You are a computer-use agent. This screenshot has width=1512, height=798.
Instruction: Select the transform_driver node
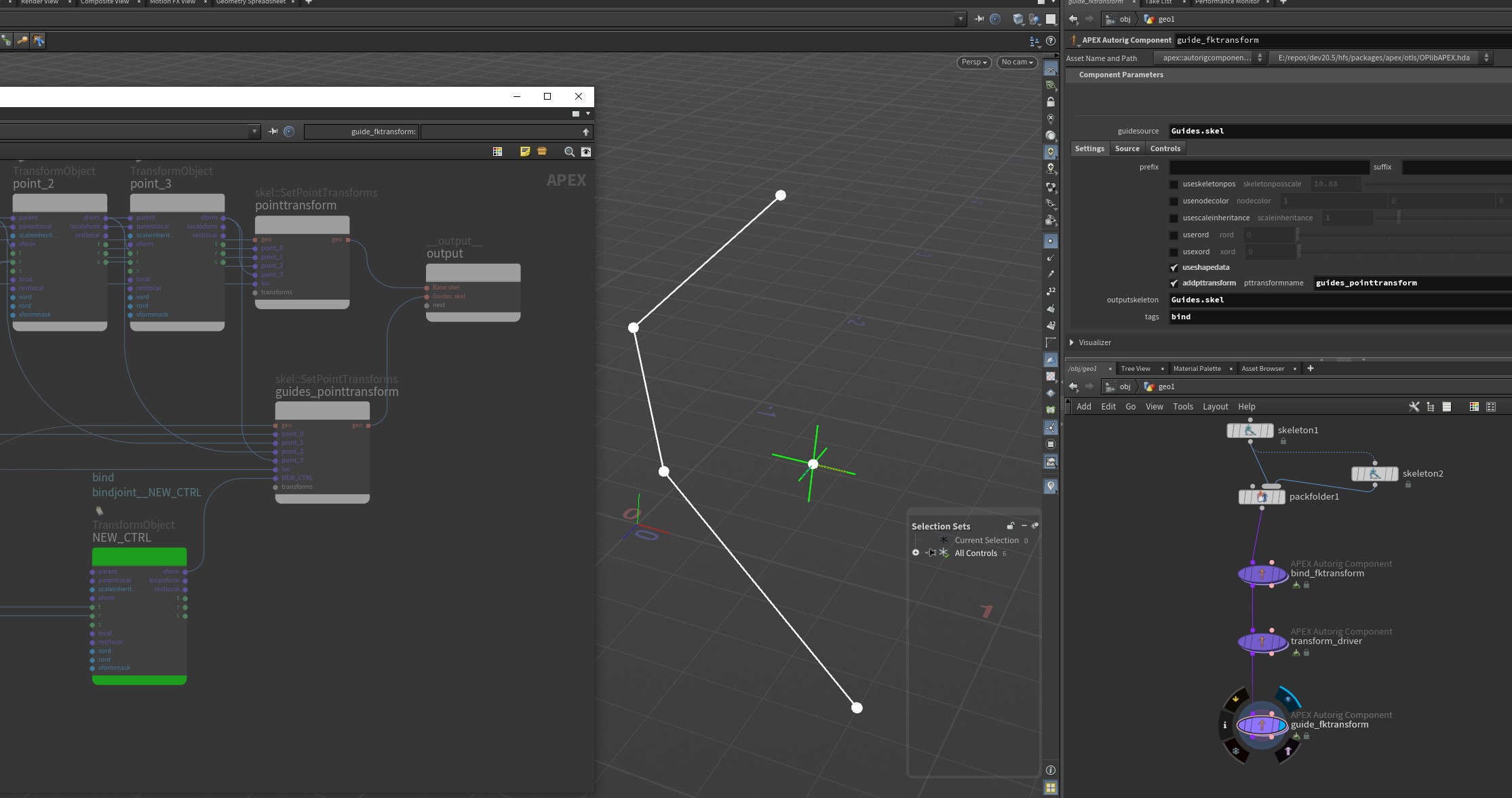(x=1262, y=642)
